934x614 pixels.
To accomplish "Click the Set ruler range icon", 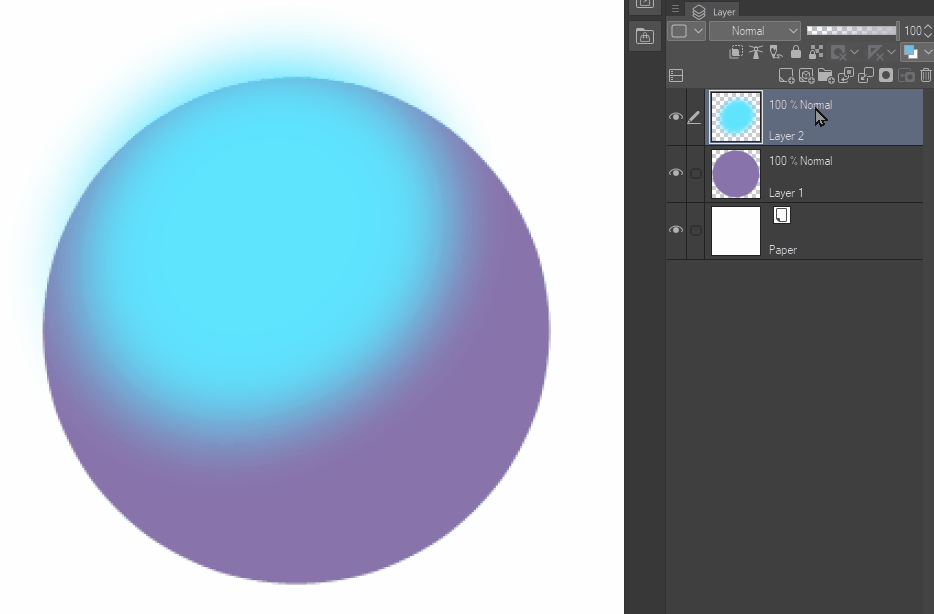I will click(x=876, y=52).
